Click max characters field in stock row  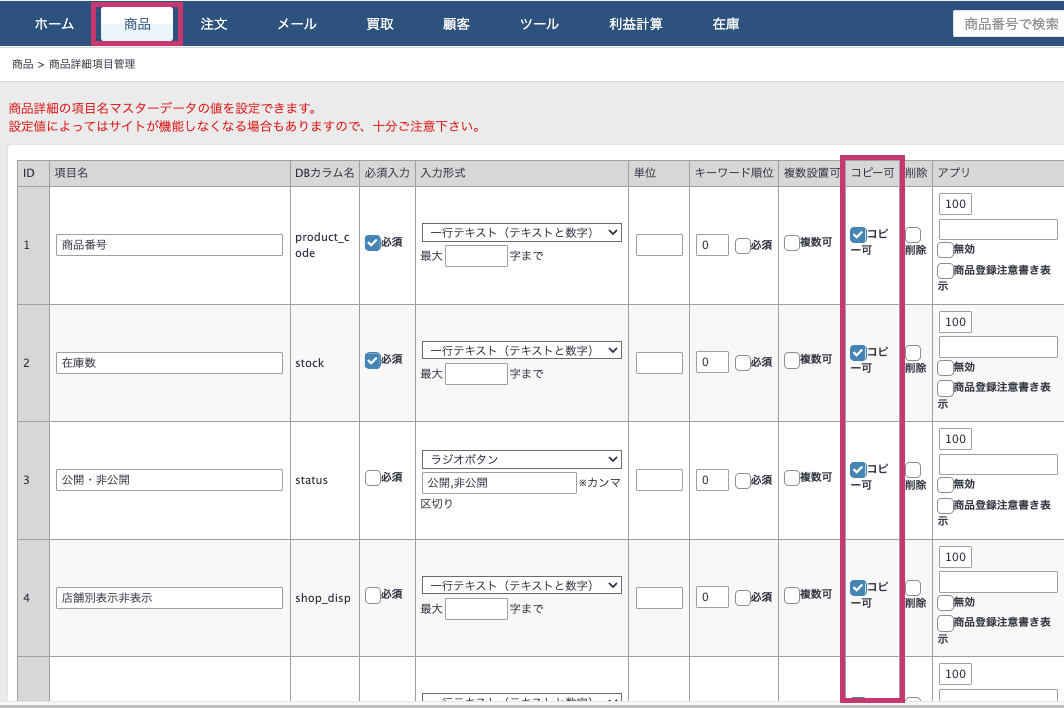476,373
